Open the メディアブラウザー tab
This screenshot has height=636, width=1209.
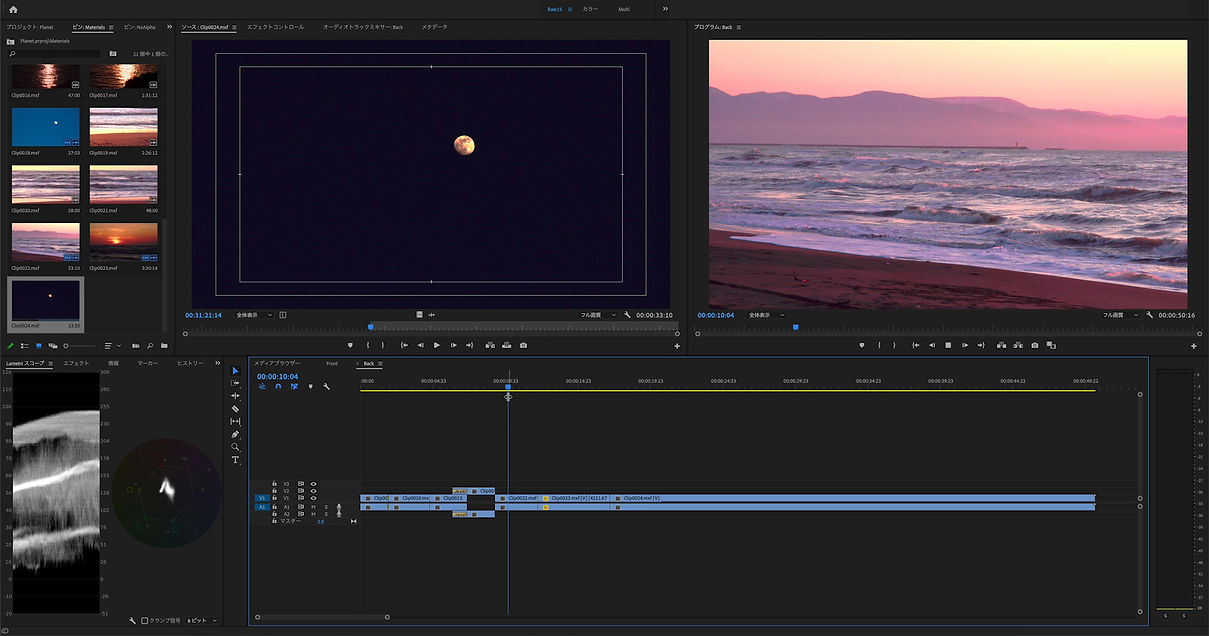pyautogui.click(x=277, y=363)
